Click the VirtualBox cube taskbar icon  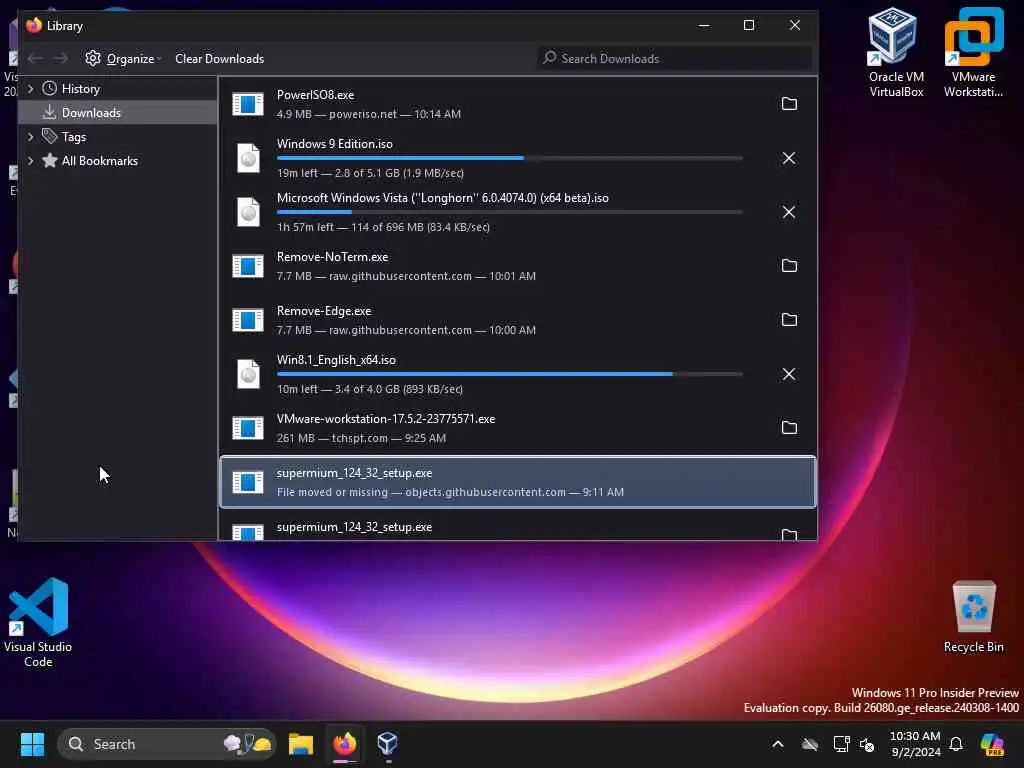pos(387,744)
